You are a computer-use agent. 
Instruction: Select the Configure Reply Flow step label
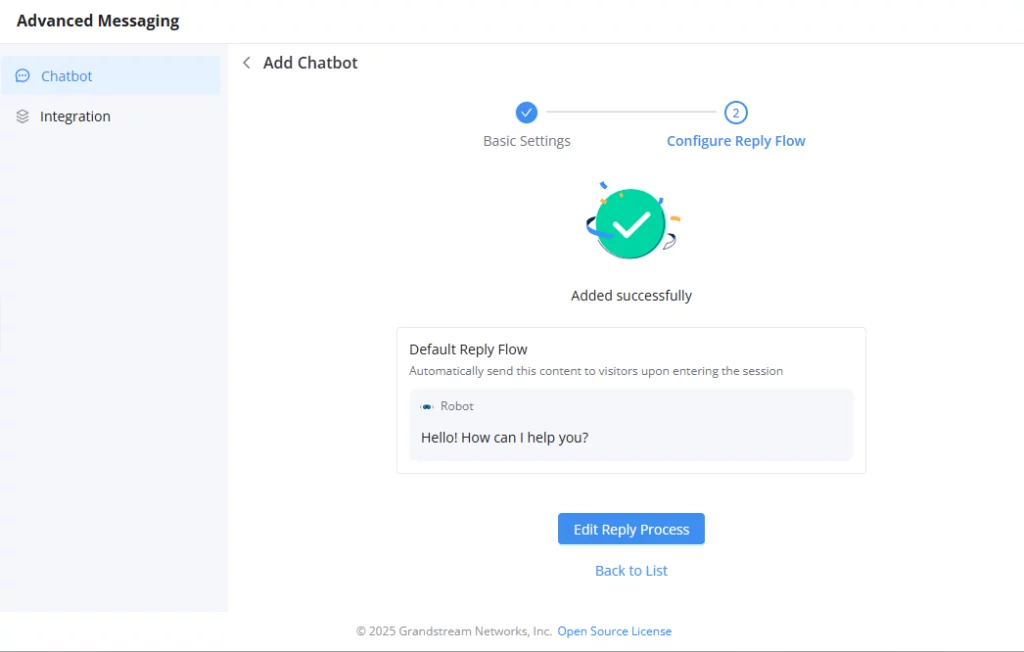[735, 141]
